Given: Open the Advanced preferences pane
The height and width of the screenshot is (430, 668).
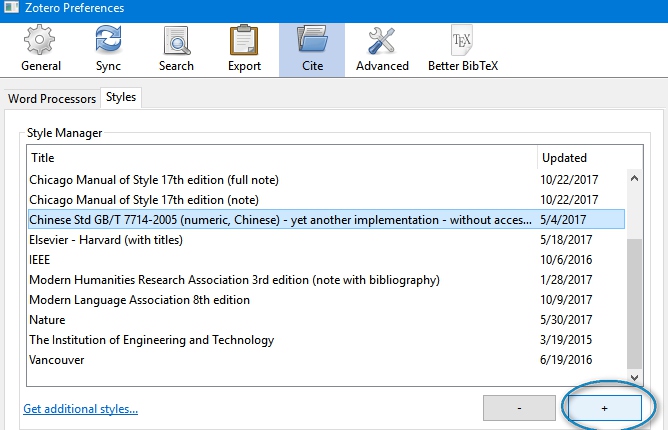Looking at the screenshot, I should coord(382,49).
